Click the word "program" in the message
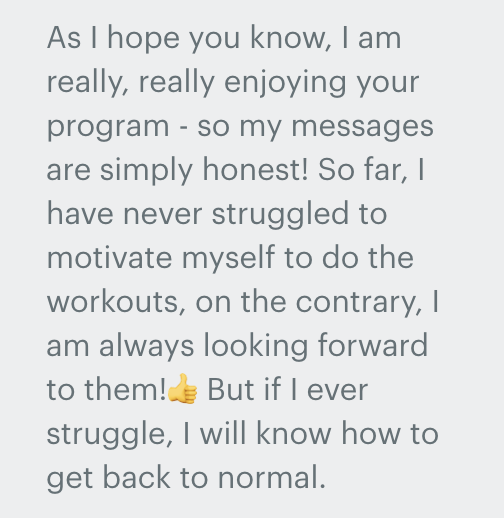The height and width of the screenshot is (518, 504). click(108, 129)
